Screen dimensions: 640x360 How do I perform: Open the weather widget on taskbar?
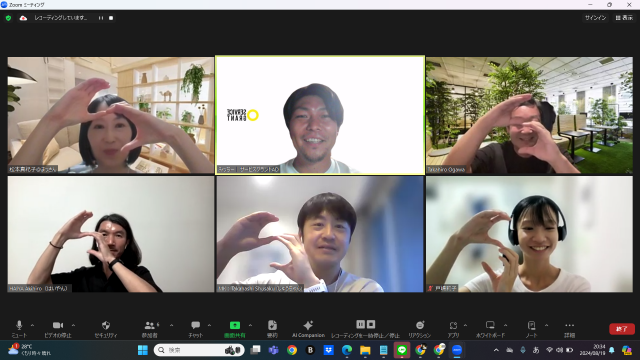29,350
